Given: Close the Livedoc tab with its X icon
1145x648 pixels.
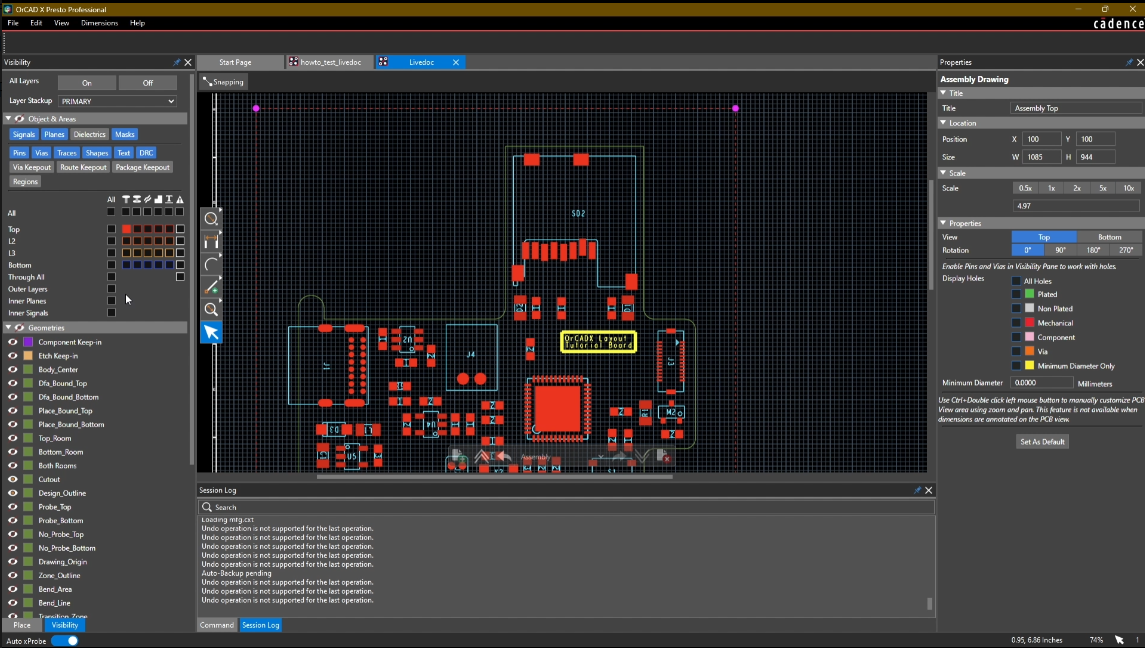Looking at the screenshot, I should click(x=456, y=62).
